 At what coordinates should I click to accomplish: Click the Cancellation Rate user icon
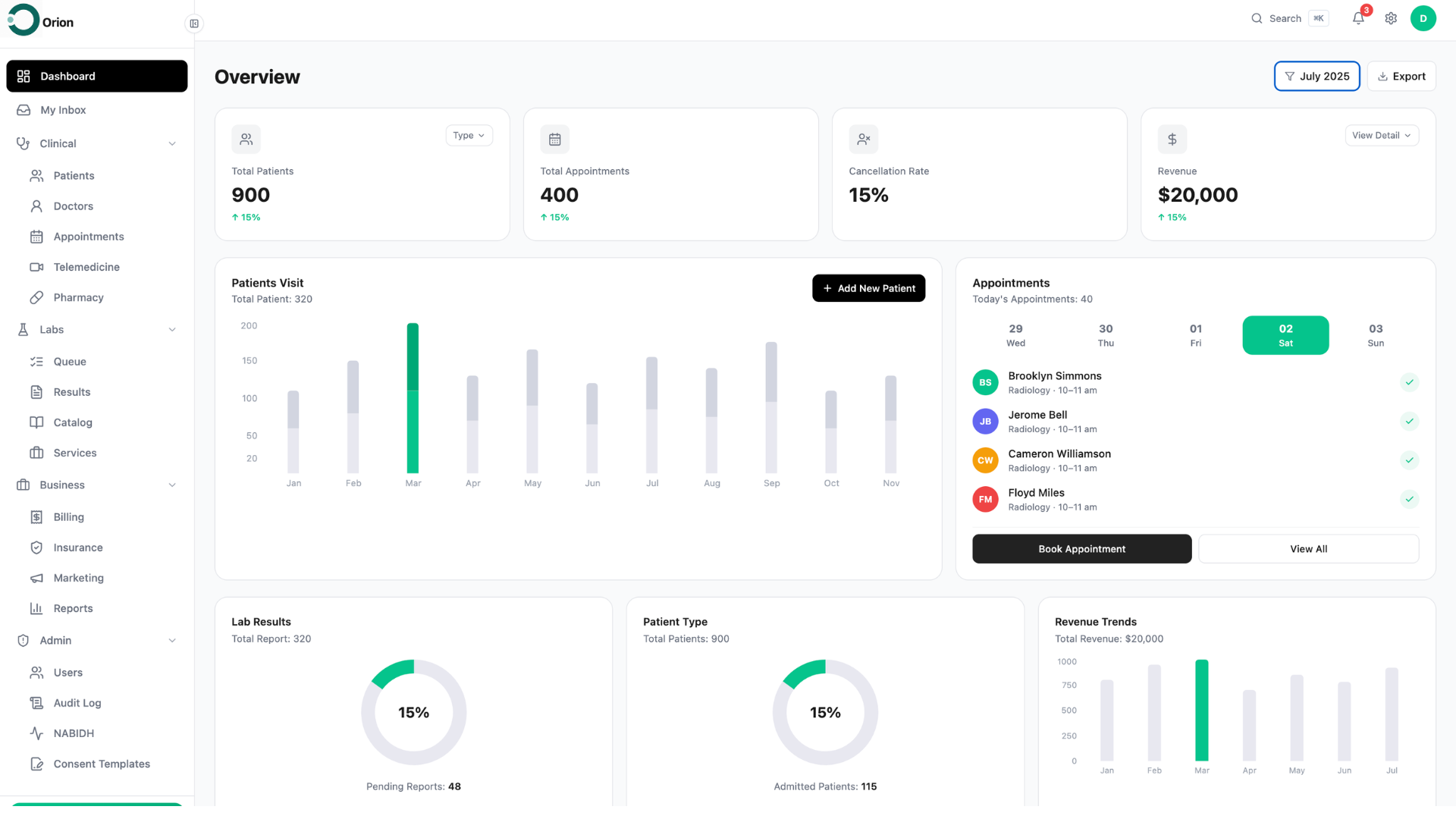[x=863, y=140]
